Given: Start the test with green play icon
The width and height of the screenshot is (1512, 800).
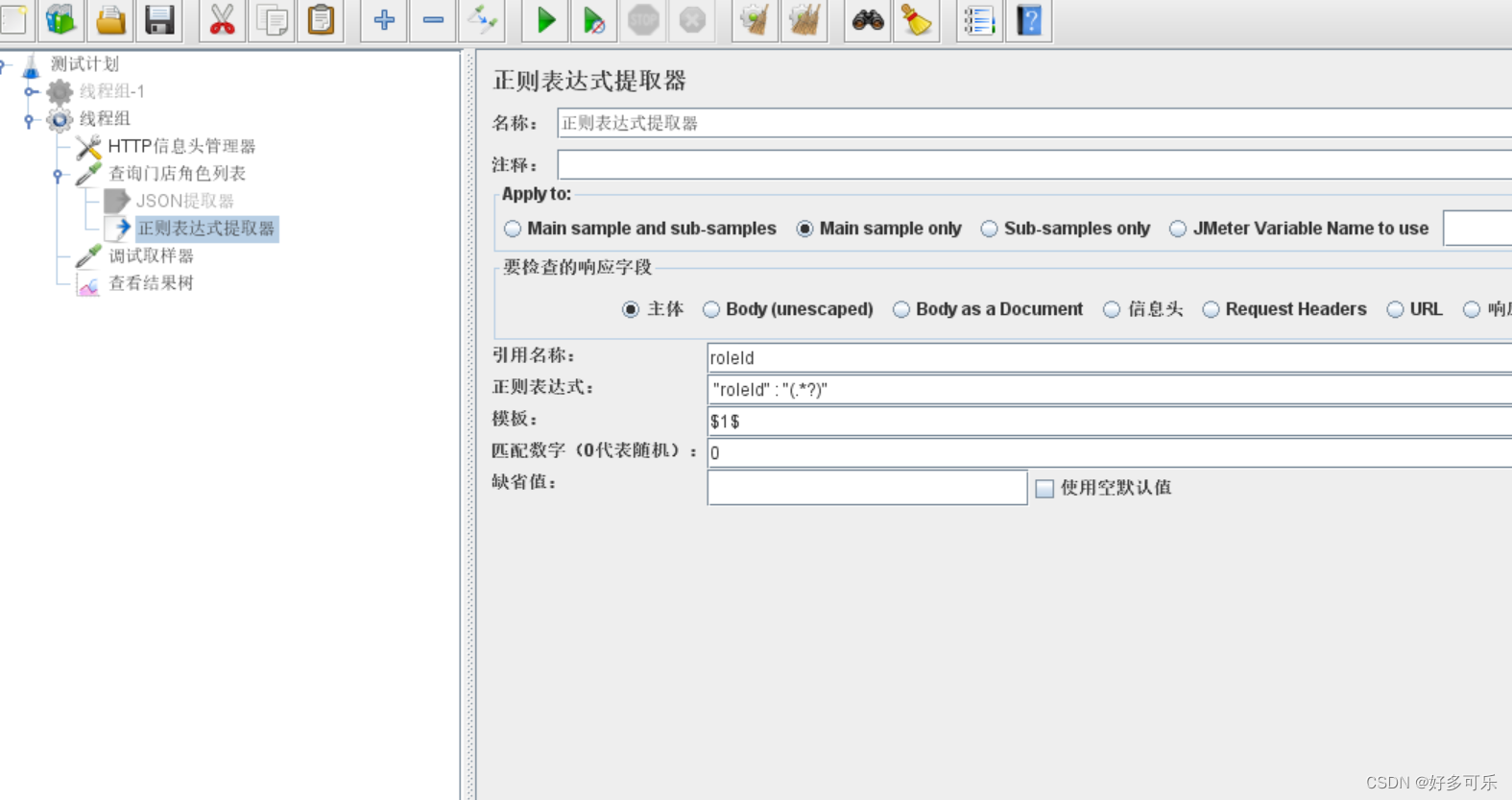Looking at the screenshot, I should coord(545,19).
